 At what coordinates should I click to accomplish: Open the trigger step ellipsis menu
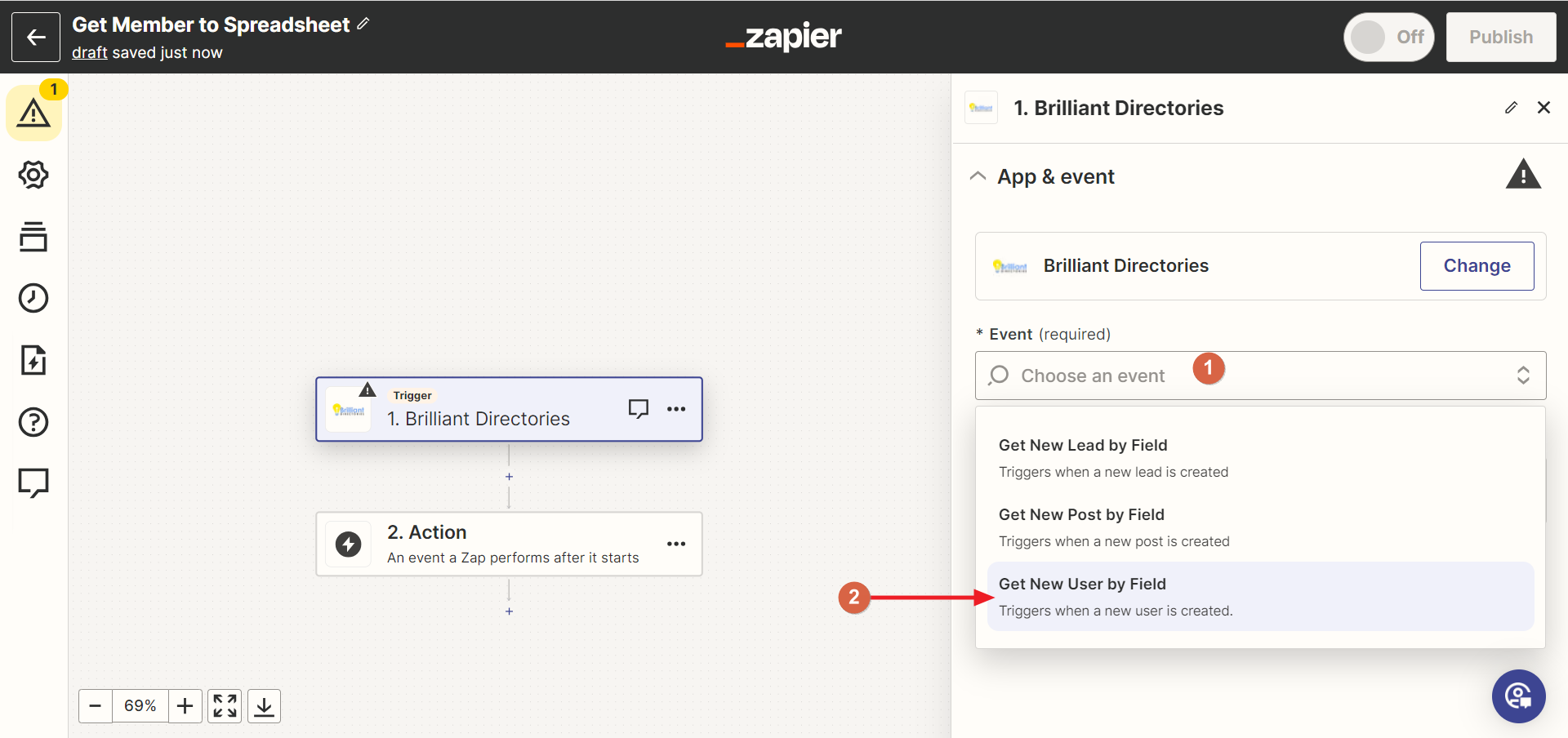tap(676, 408)
